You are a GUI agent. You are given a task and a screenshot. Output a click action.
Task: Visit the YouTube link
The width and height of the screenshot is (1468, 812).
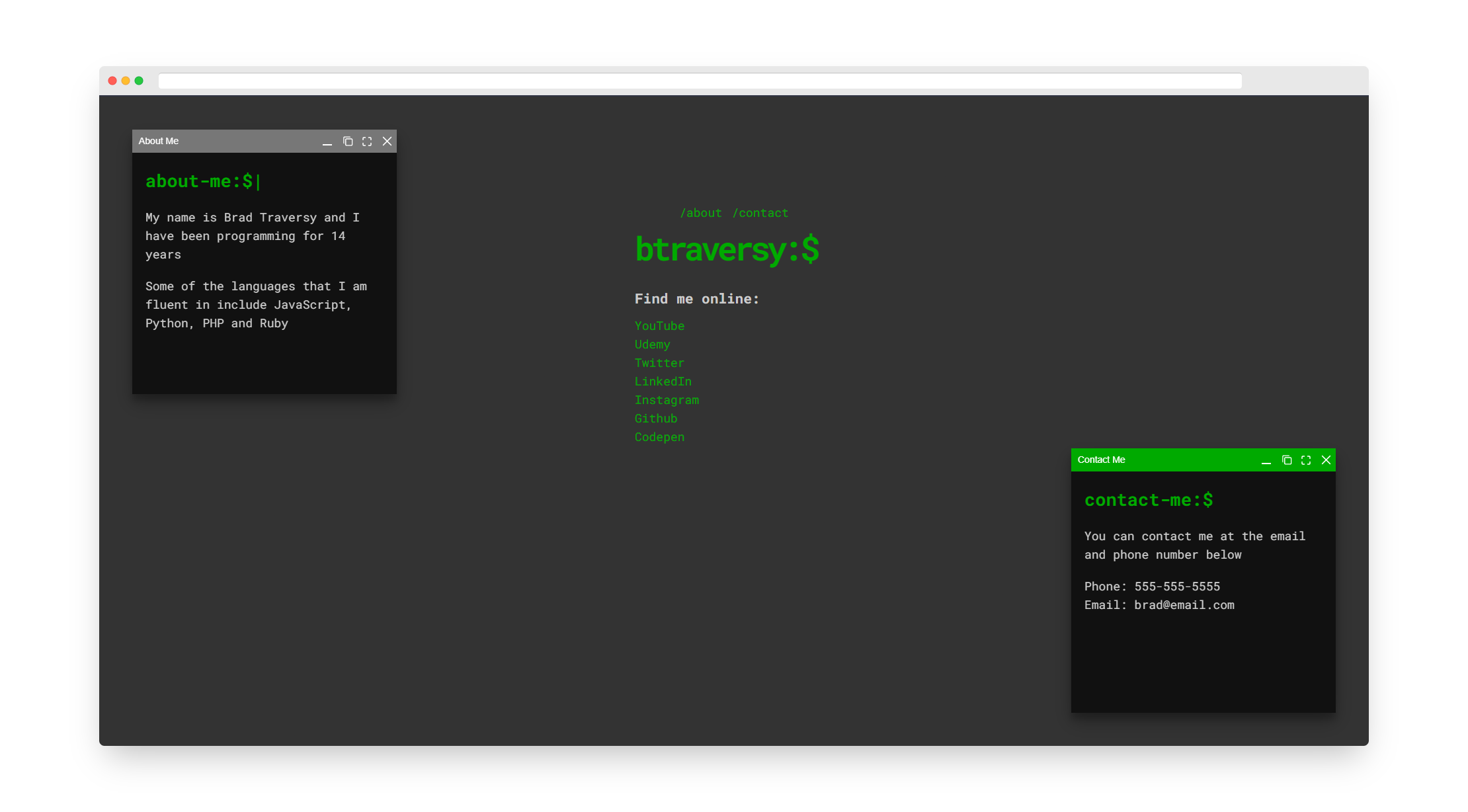click(659, 326)
